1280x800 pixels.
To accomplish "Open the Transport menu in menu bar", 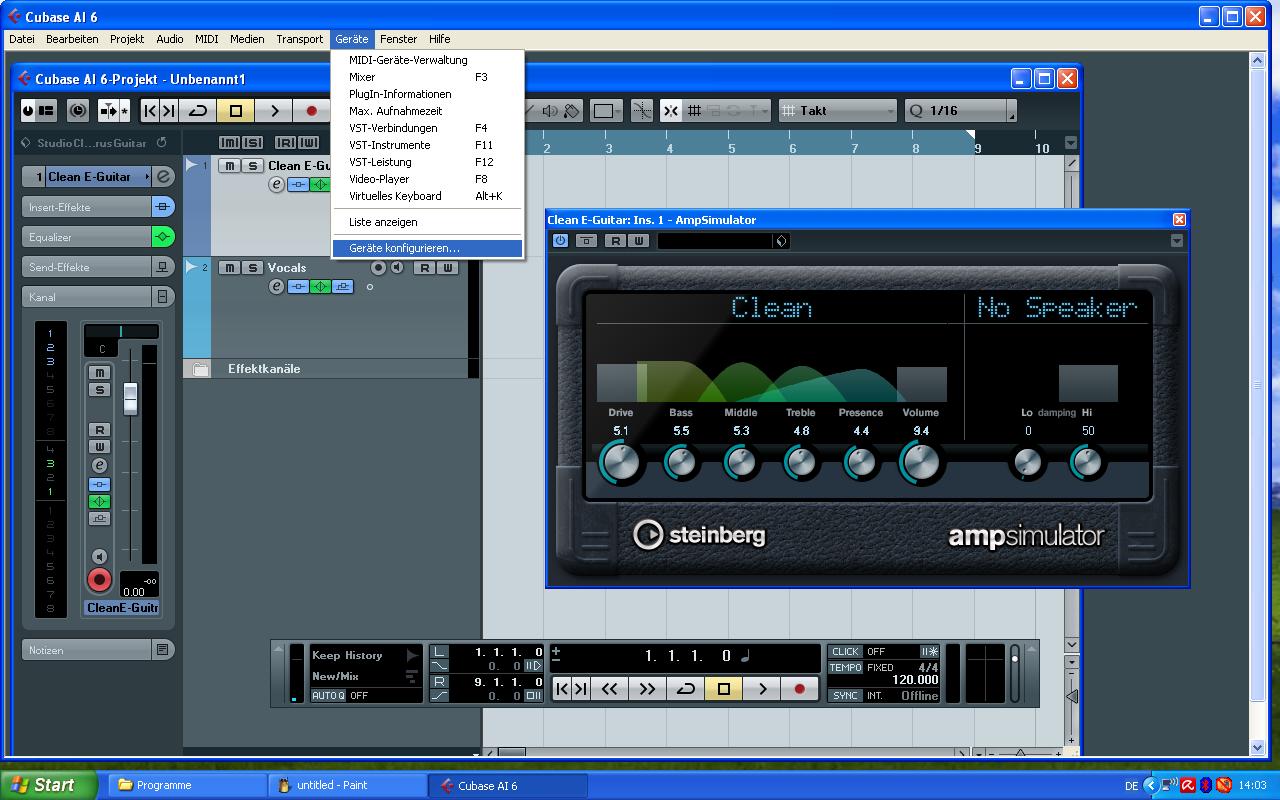I will tap(299, 39).
